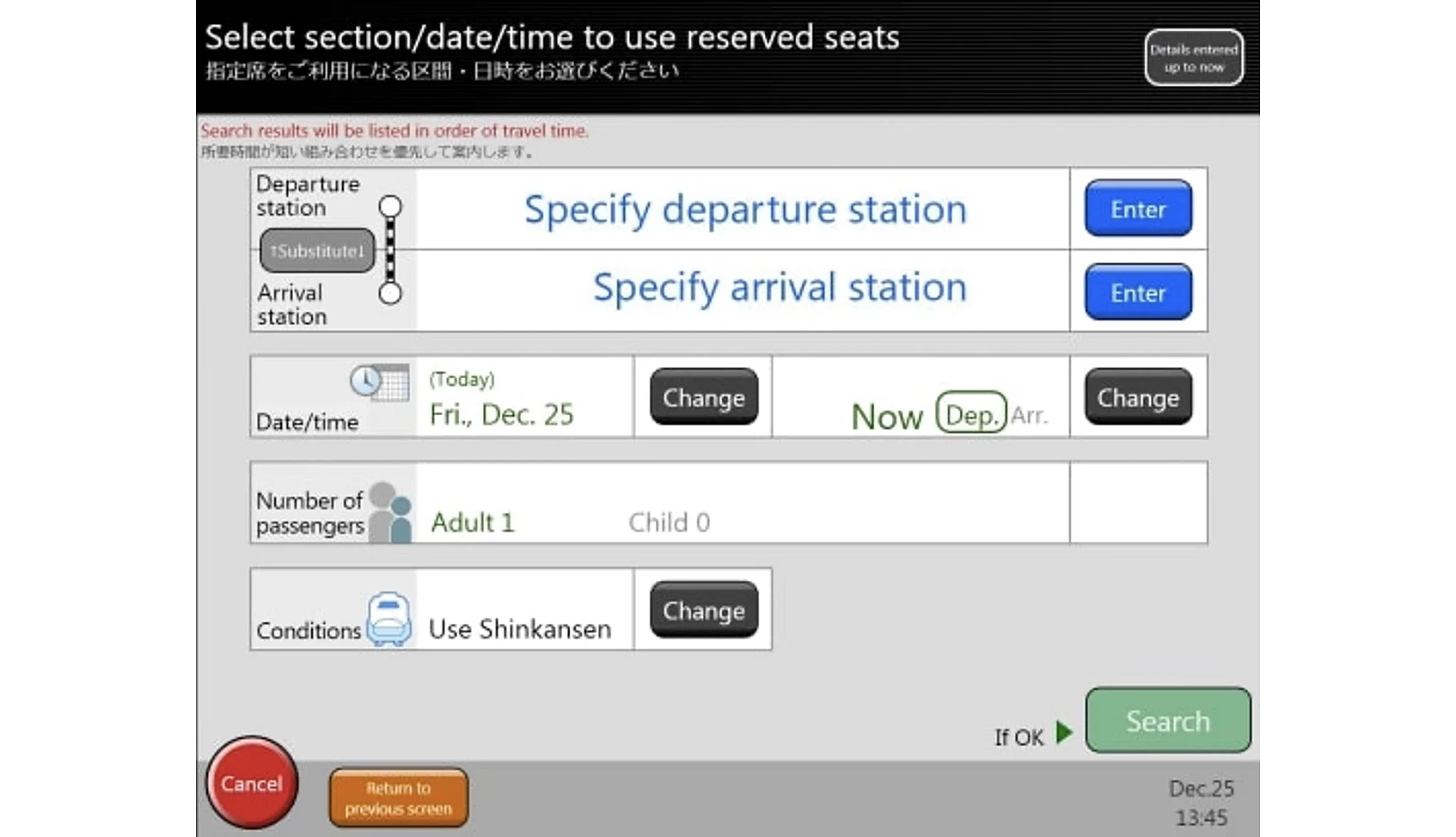
Task: Click the Shinkansen train icon
Action: coord(388,619)
